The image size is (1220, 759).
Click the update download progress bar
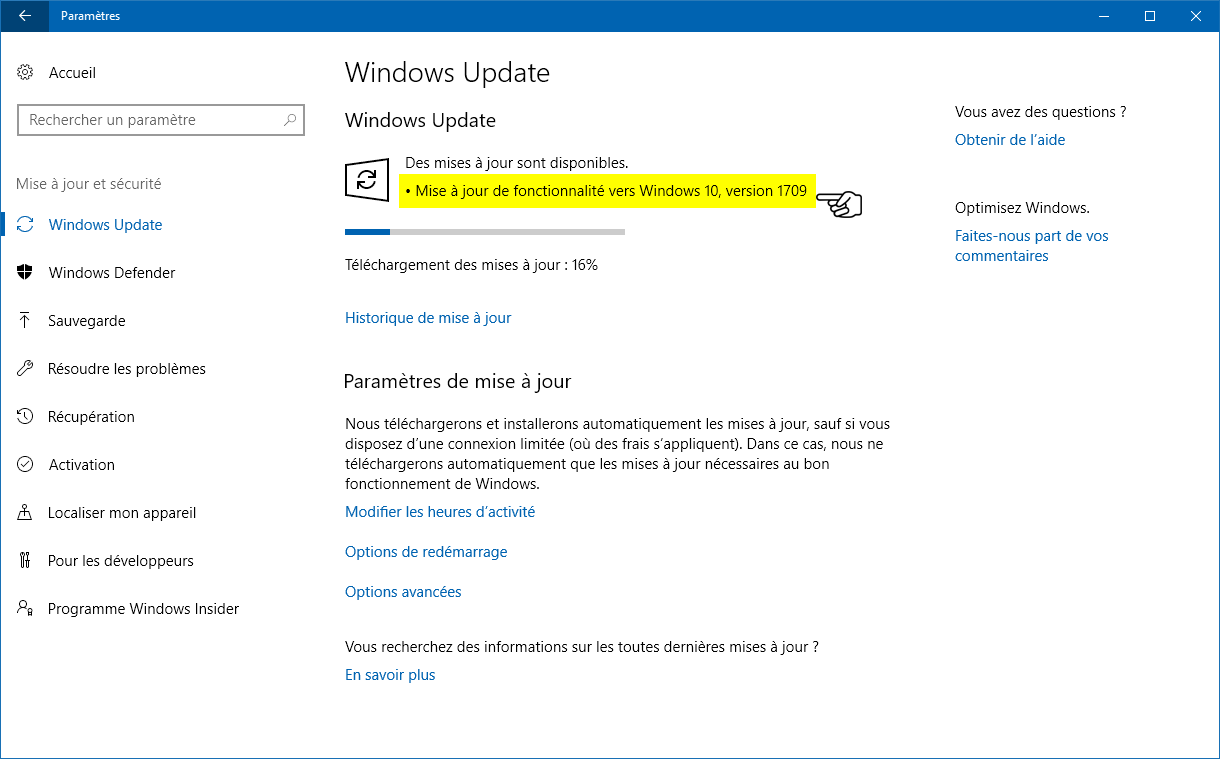tap(485, 232)
